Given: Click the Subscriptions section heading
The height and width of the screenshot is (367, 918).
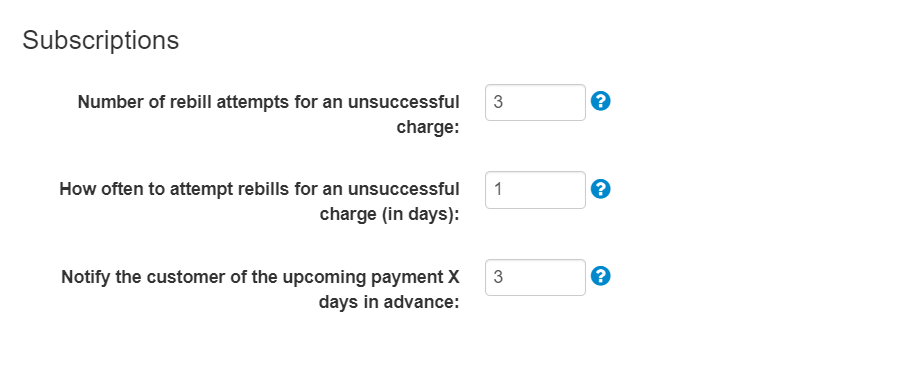Looking at the screenshot, I should click(101, 40).
